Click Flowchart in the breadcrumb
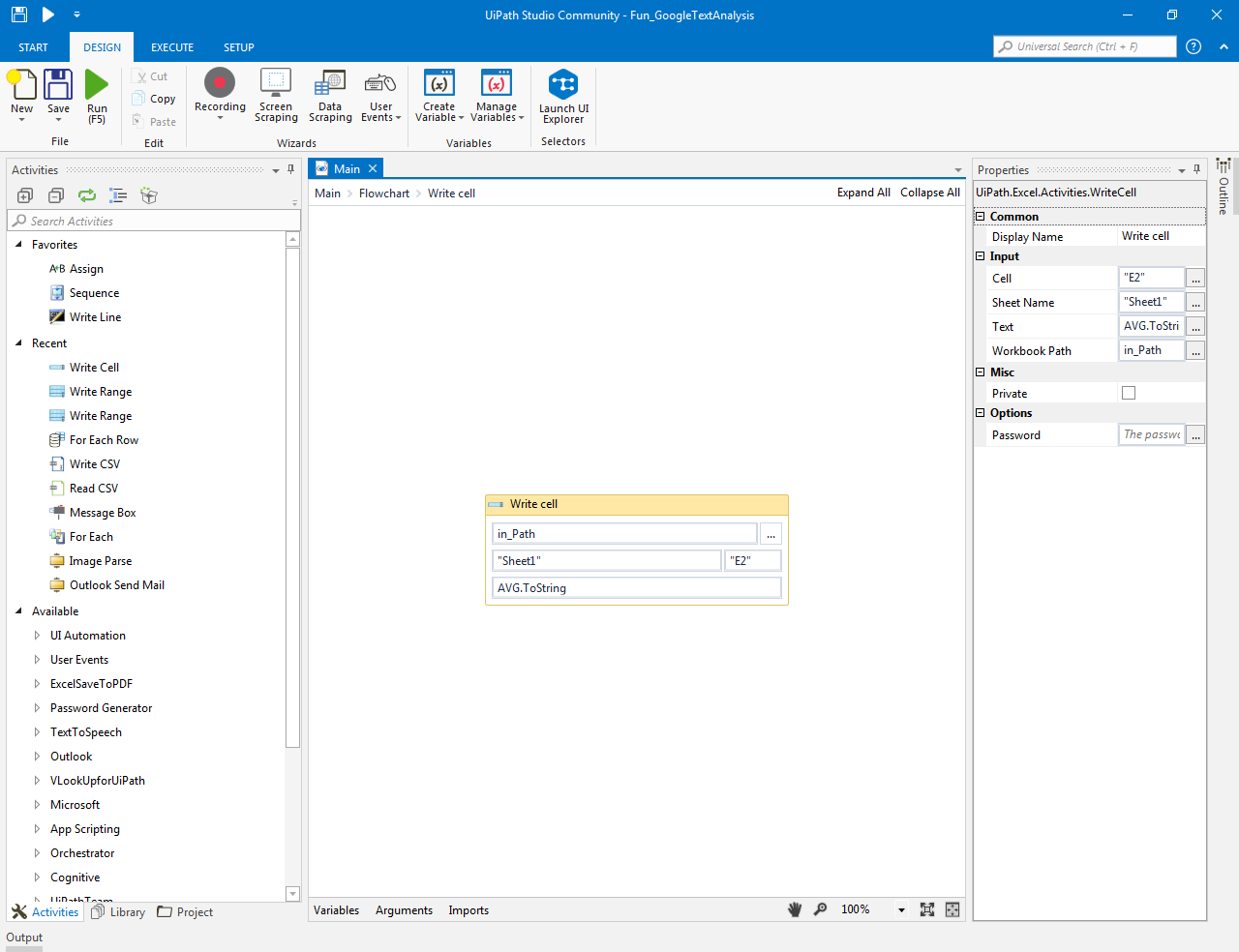The height and width of the screenshot is (952, 1239). 384,193
